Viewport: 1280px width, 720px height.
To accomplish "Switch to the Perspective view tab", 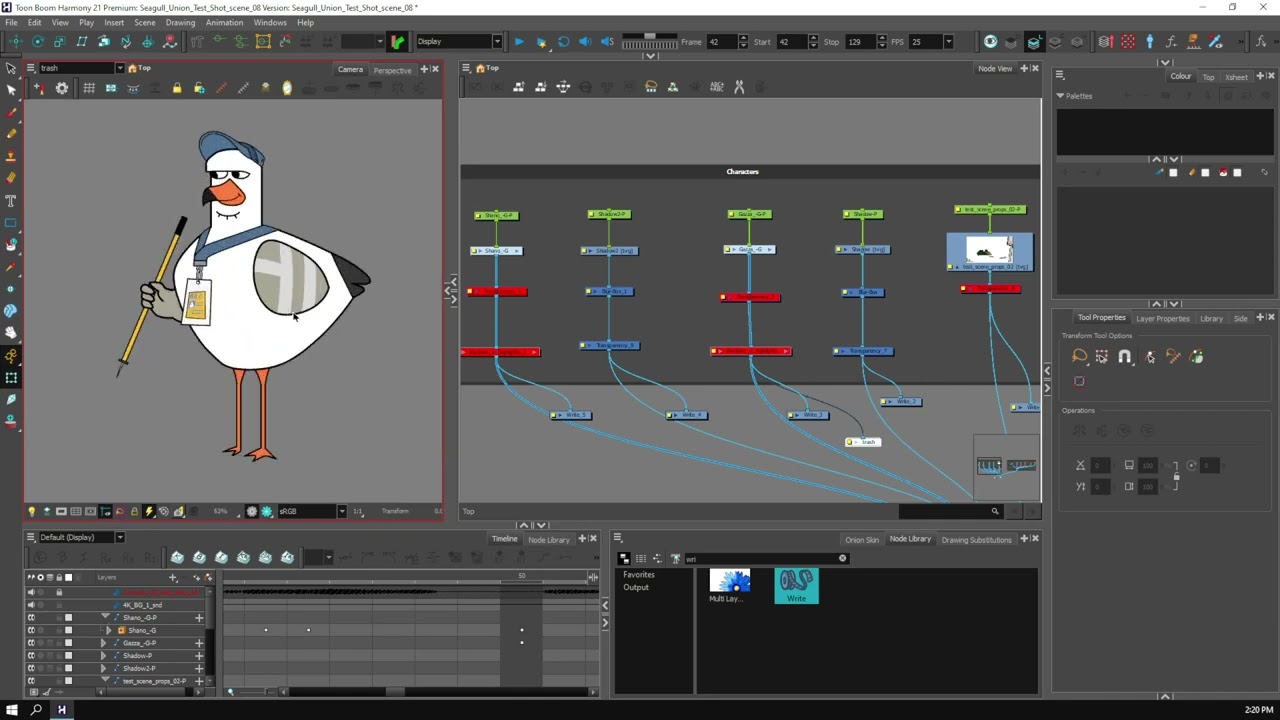I will [392, 70].
